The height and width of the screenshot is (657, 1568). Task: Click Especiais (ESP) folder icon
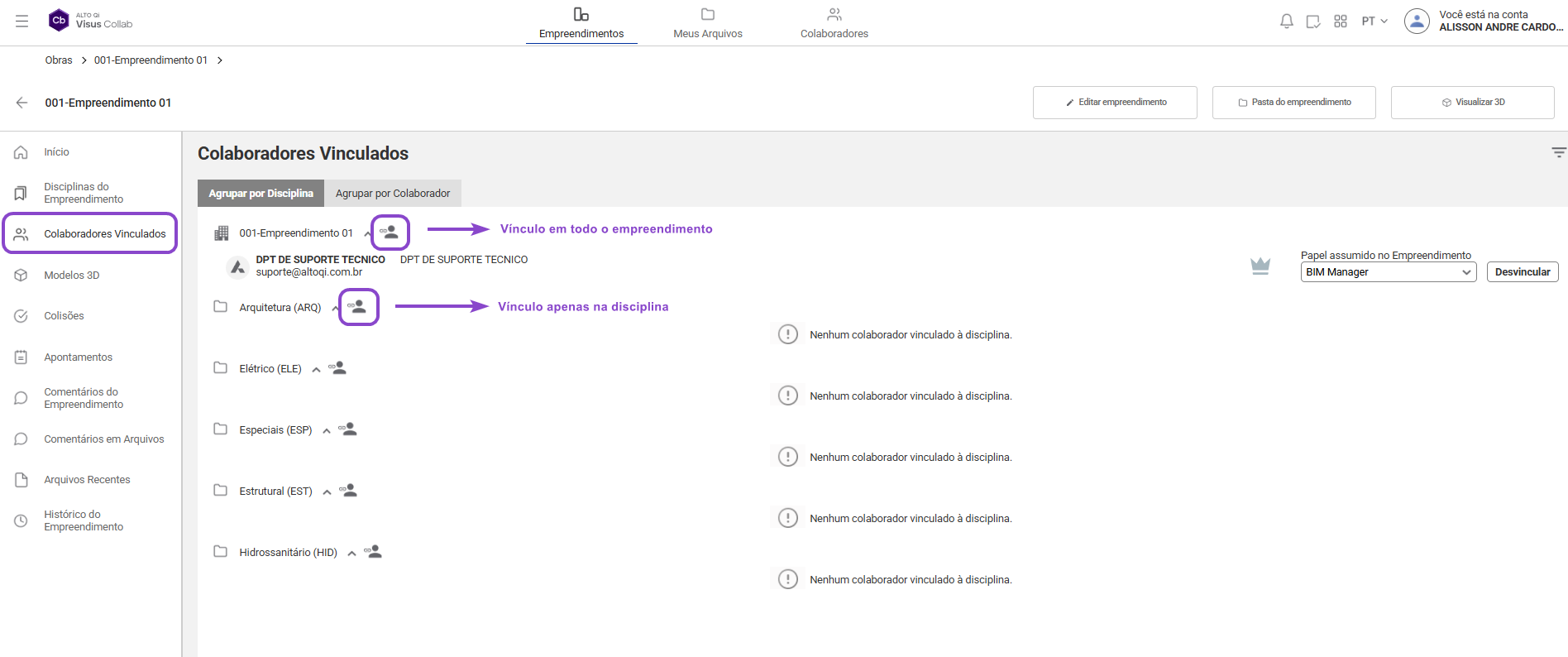click(x=220, y=429)
